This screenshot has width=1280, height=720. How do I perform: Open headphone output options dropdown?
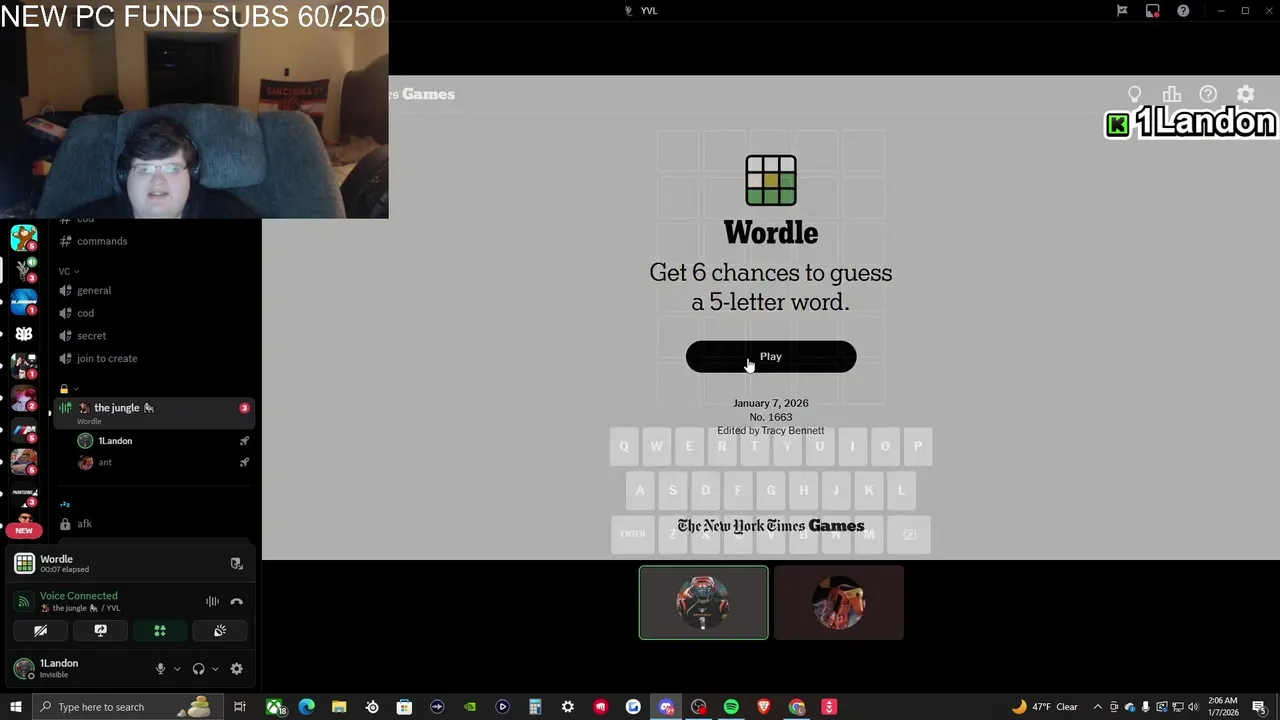point(215,669)
